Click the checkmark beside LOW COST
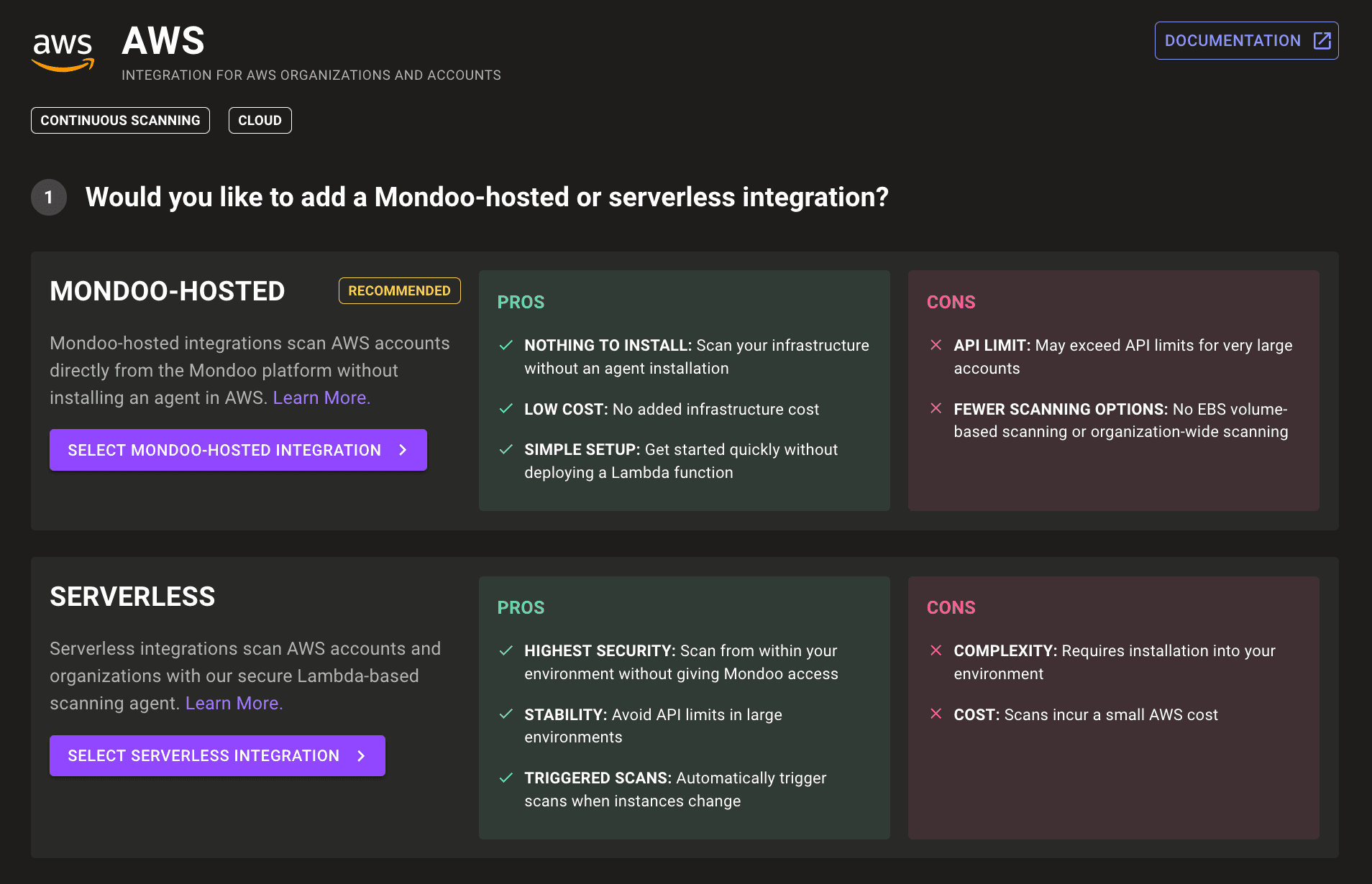 pos(505,409)
